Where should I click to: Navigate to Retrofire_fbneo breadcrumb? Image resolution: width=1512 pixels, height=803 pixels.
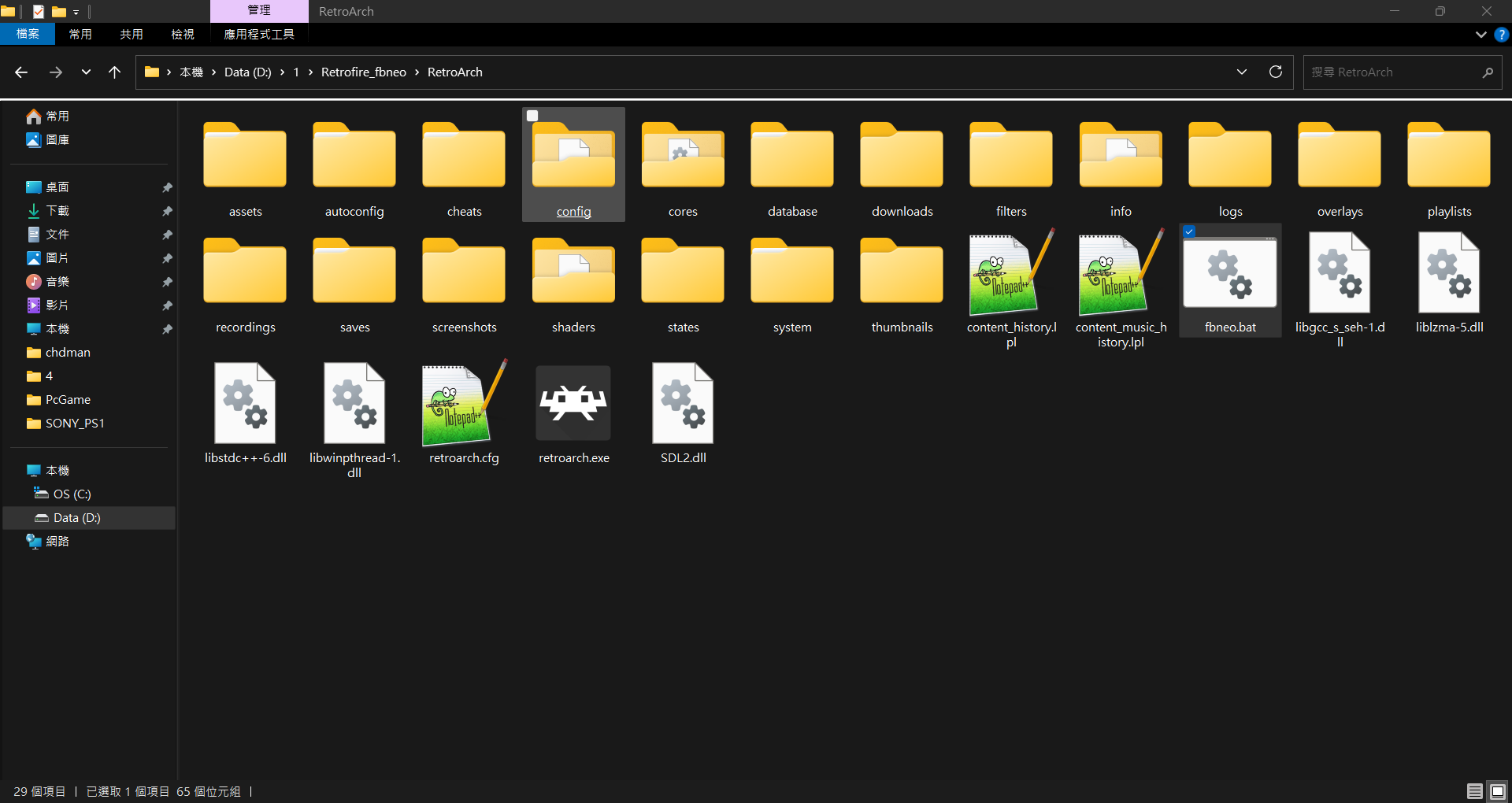coord(364,72)
